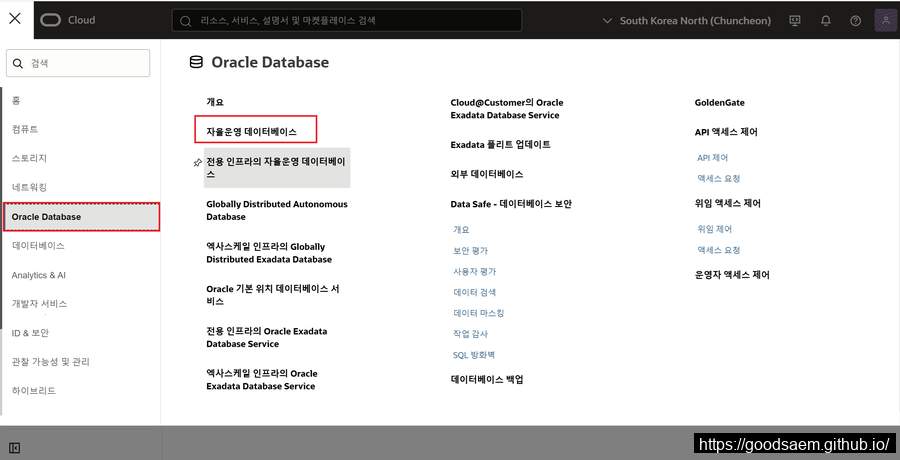Focus the sidebar 검색 input field
This screenshot has width=900, height=460.
78,63
